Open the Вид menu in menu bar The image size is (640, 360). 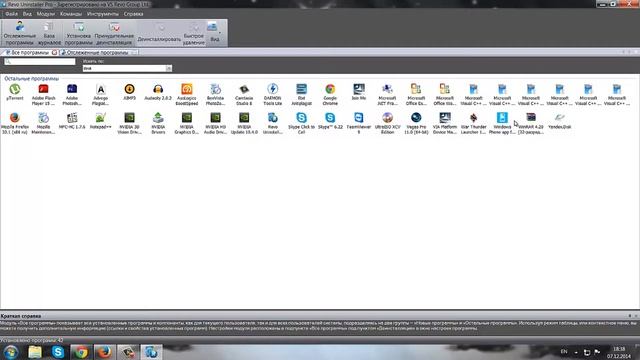pos(27,14)
